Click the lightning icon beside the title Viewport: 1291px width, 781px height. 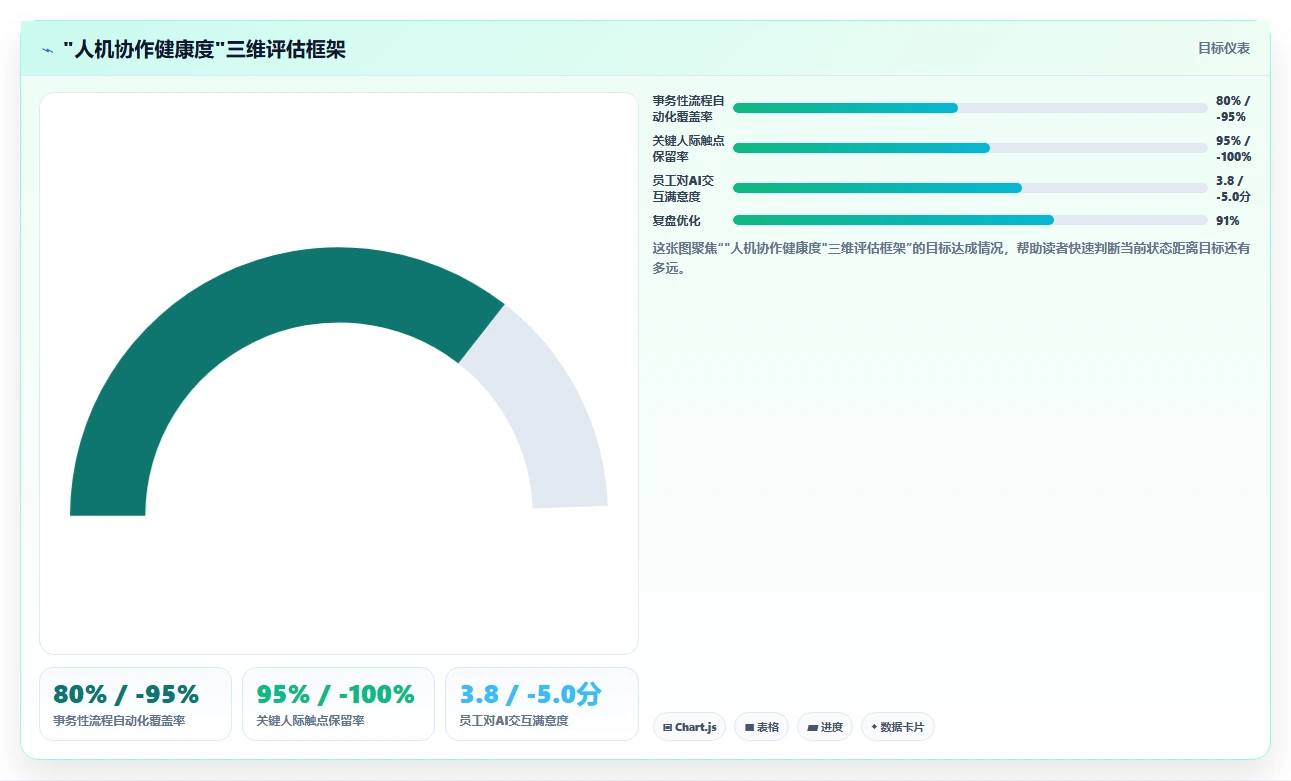pyautogui.click(x=47, y=50)
